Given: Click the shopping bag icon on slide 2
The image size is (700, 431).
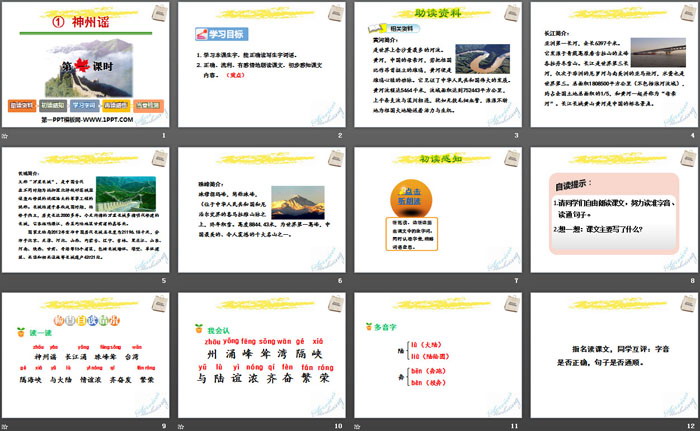Looking at the screenshot, I should [x=336, y=13].
